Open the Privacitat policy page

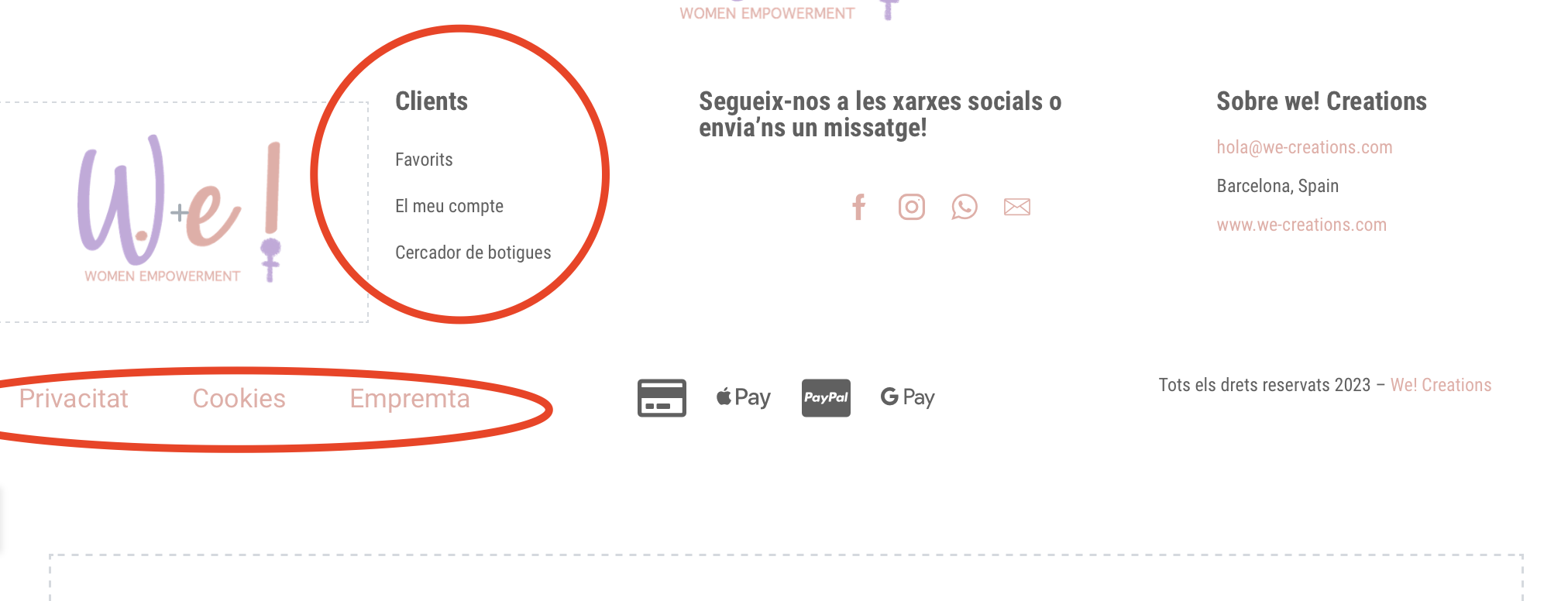click(x=74, y=398)
